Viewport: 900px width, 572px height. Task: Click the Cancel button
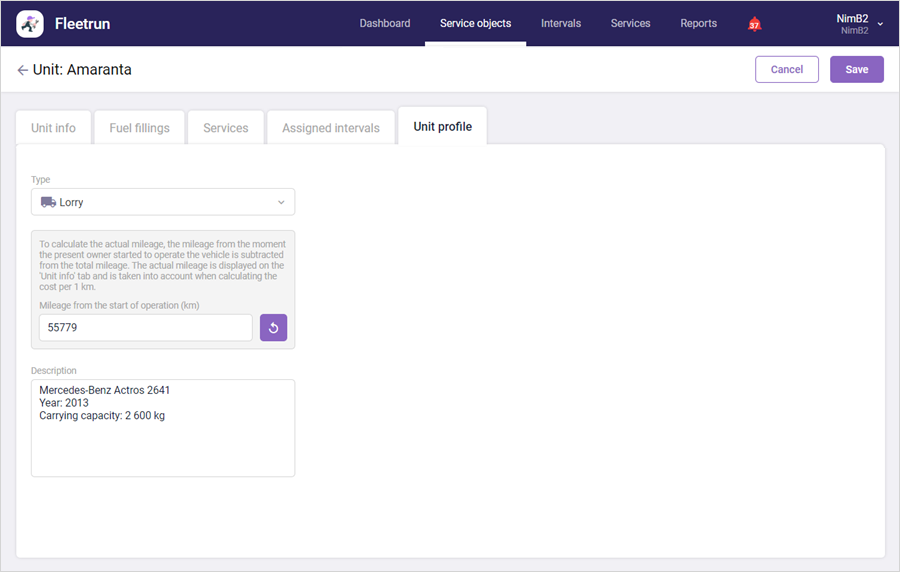[x=786, y=69]
